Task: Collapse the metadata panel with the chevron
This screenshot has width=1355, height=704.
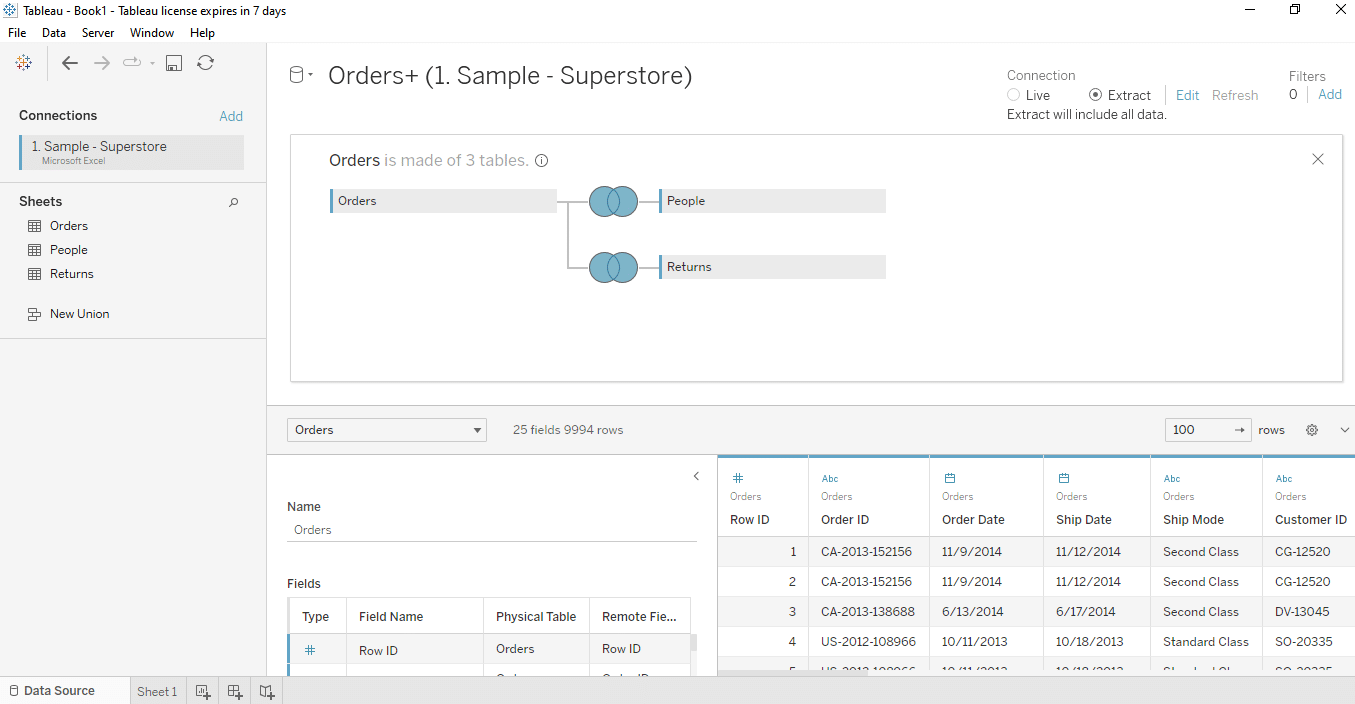Action: tap(696, 476)
